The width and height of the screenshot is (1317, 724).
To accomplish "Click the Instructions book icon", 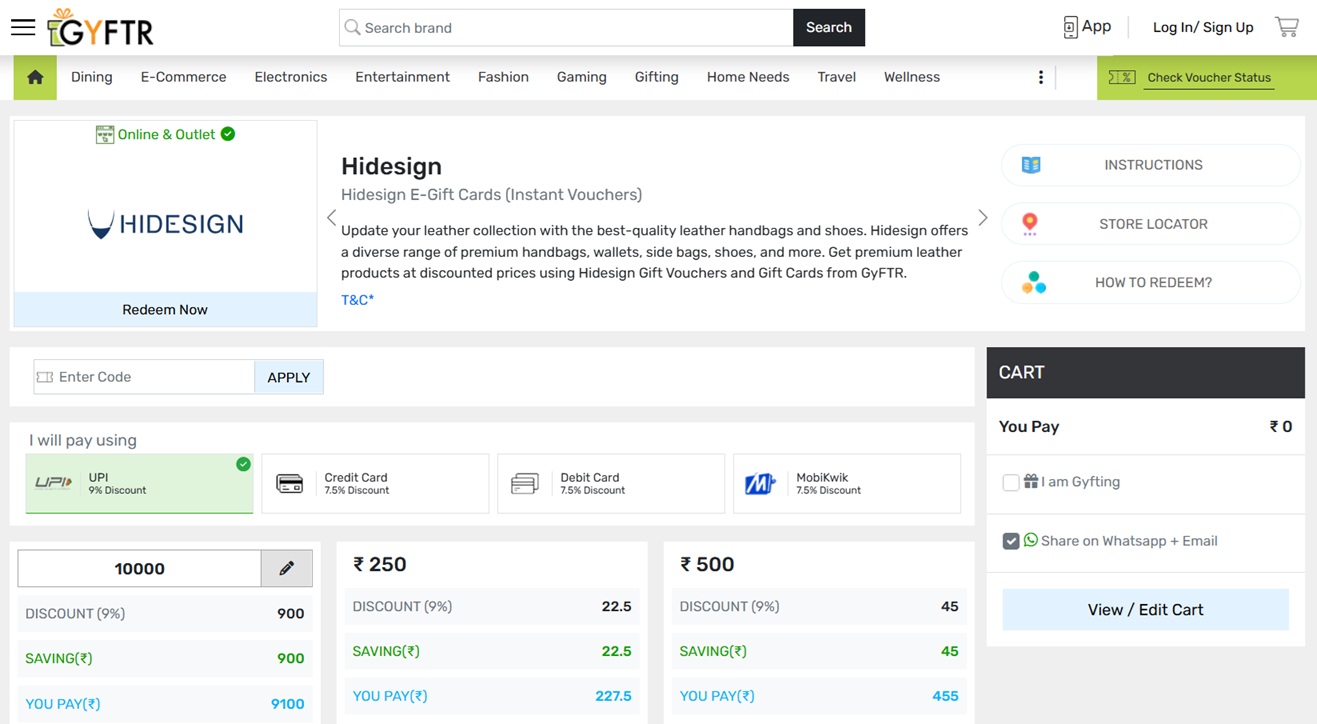I will [1031, 165].
